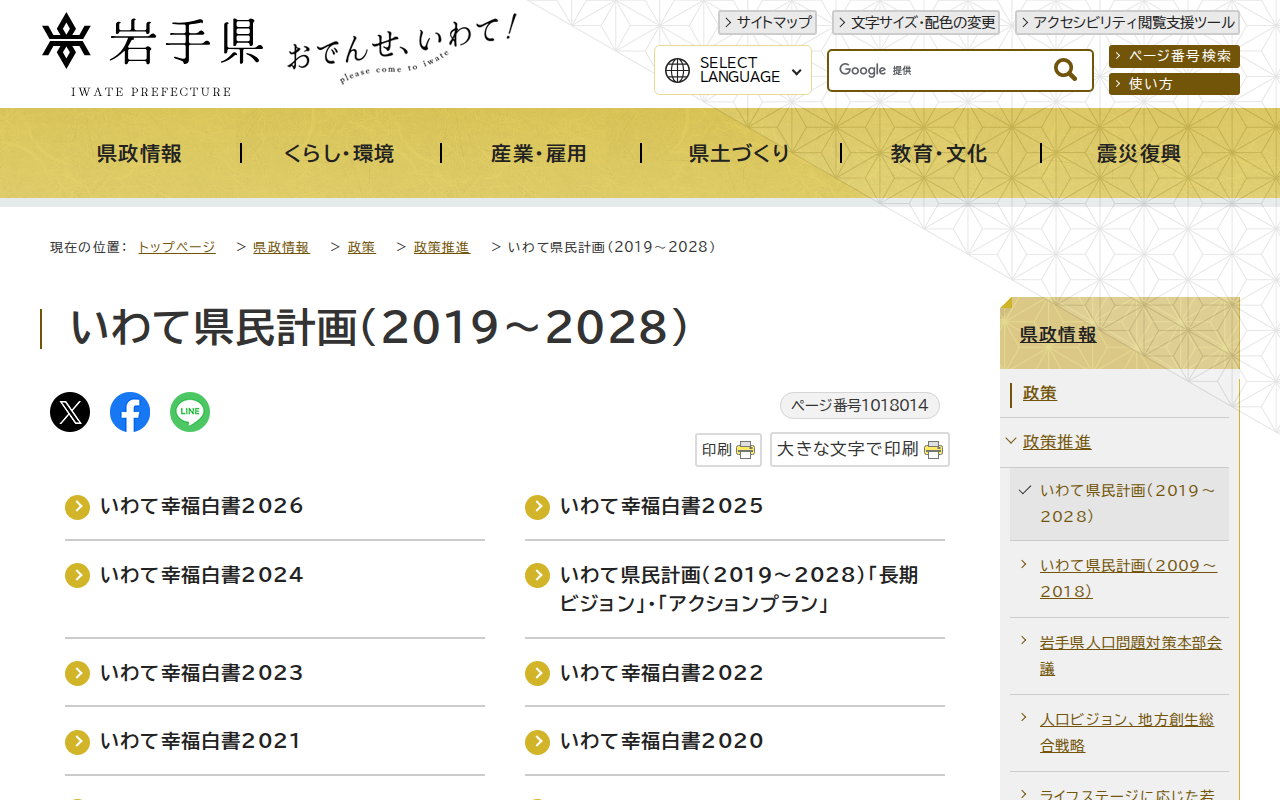
Task: Open いわて幸福白書2023 link
Action: coord(202,673)
